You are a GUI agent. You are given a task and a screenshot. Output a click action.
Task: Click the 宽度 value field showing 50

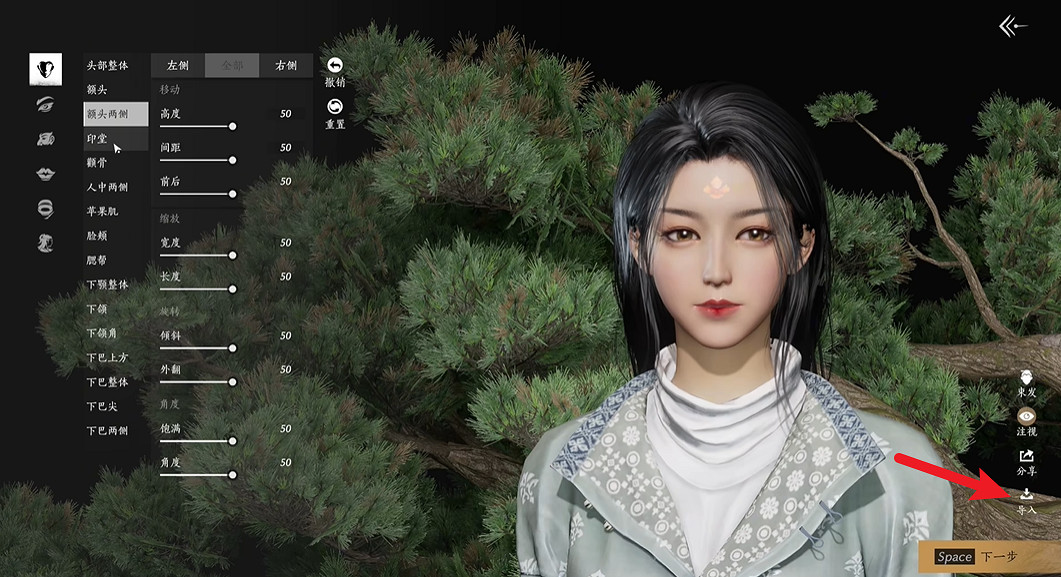[285, 243]
